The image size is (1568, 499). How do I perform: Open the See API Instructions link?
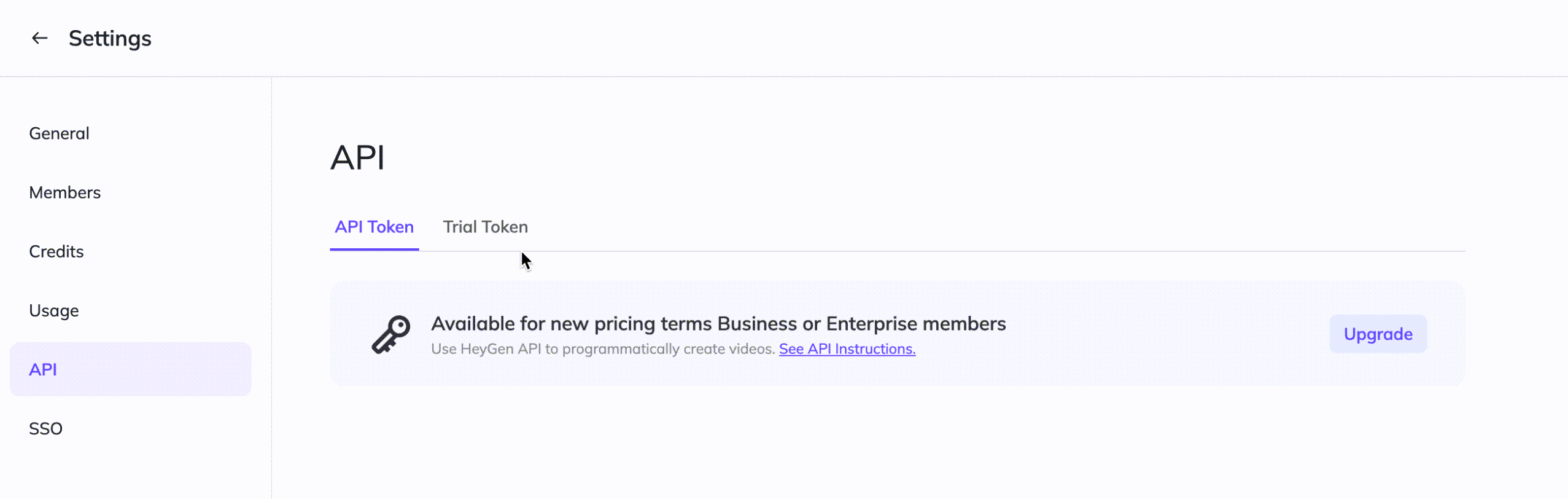[x=847, y=349]
